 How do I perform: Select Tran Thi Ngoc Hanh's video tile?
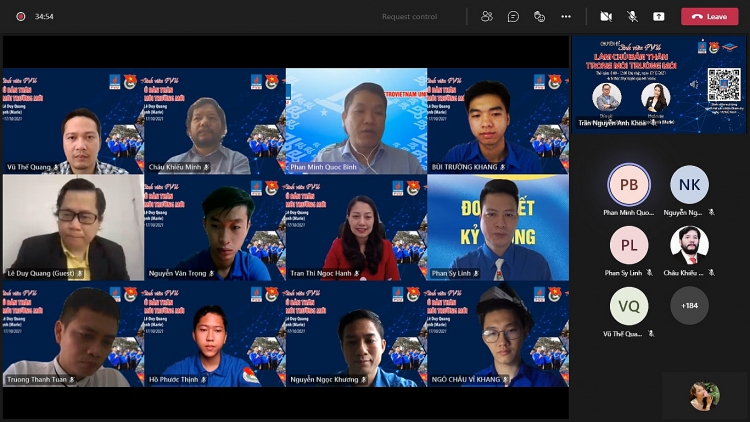click(x=357, y=228)
